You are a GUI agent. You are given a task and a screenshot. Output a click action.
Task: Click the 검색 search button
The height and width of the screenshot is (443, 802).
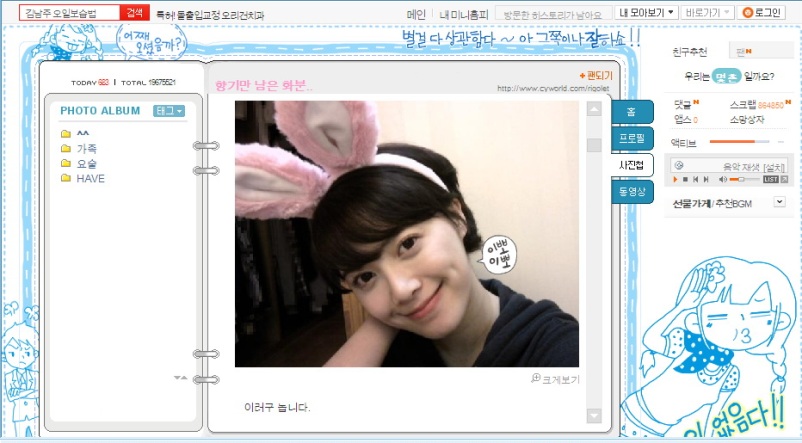tap(135, 12)
